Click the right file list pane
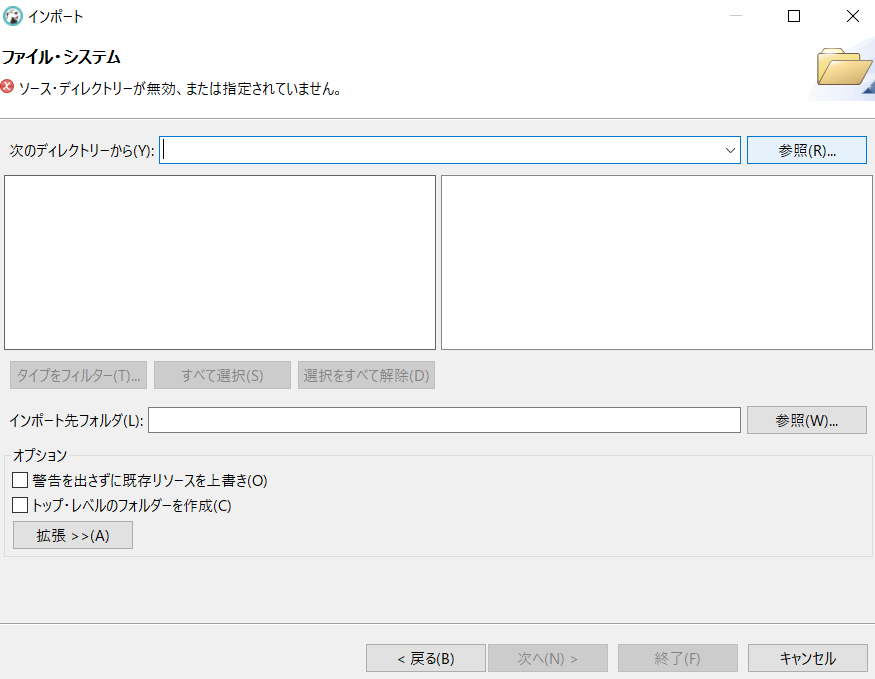Image resolution: width=875 pixels, height=679 pixels. coord(657,262)
